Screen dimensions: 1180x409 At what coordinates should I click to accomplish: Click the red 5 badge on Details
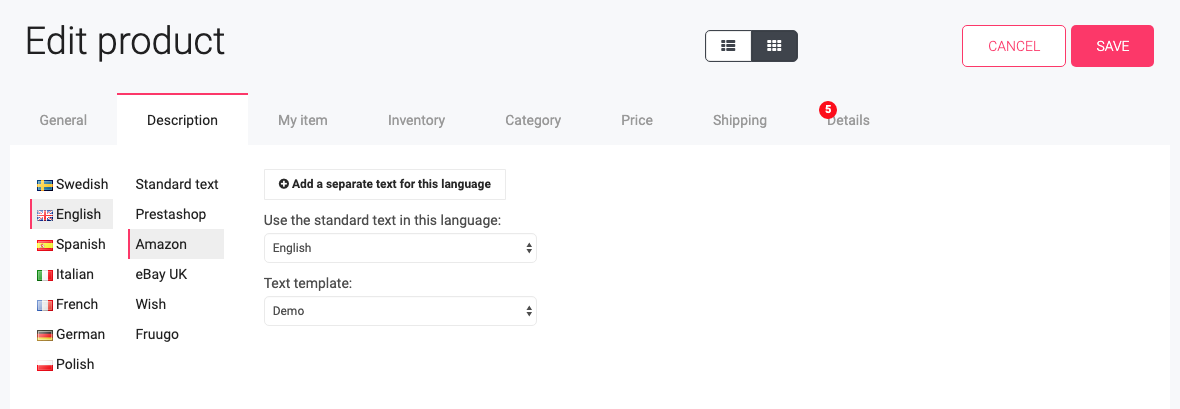pyautogui.click(x=828, y=109)
